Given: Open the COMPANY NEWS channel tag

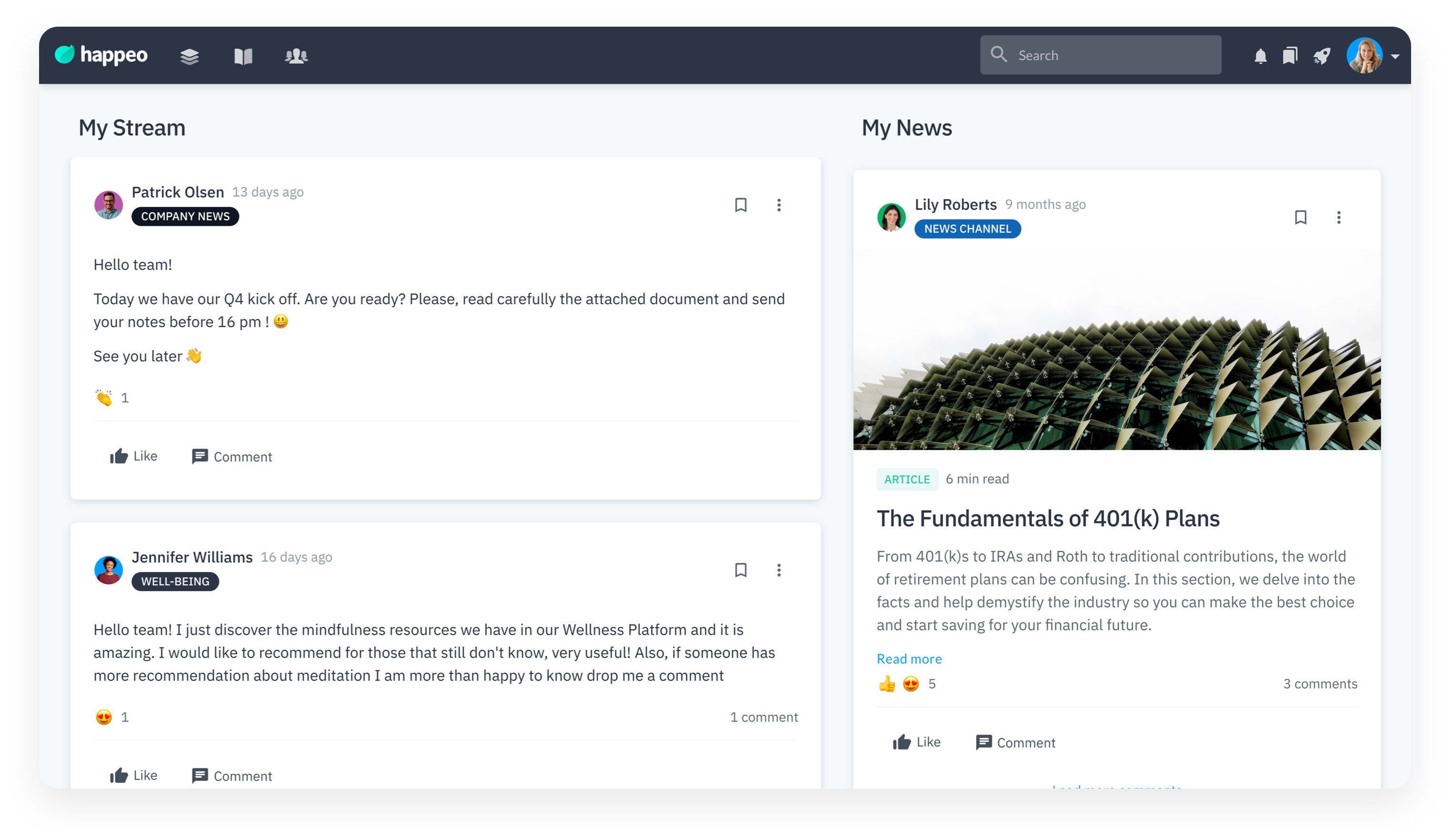Looking at the screenshot, I should pos(185,216).
